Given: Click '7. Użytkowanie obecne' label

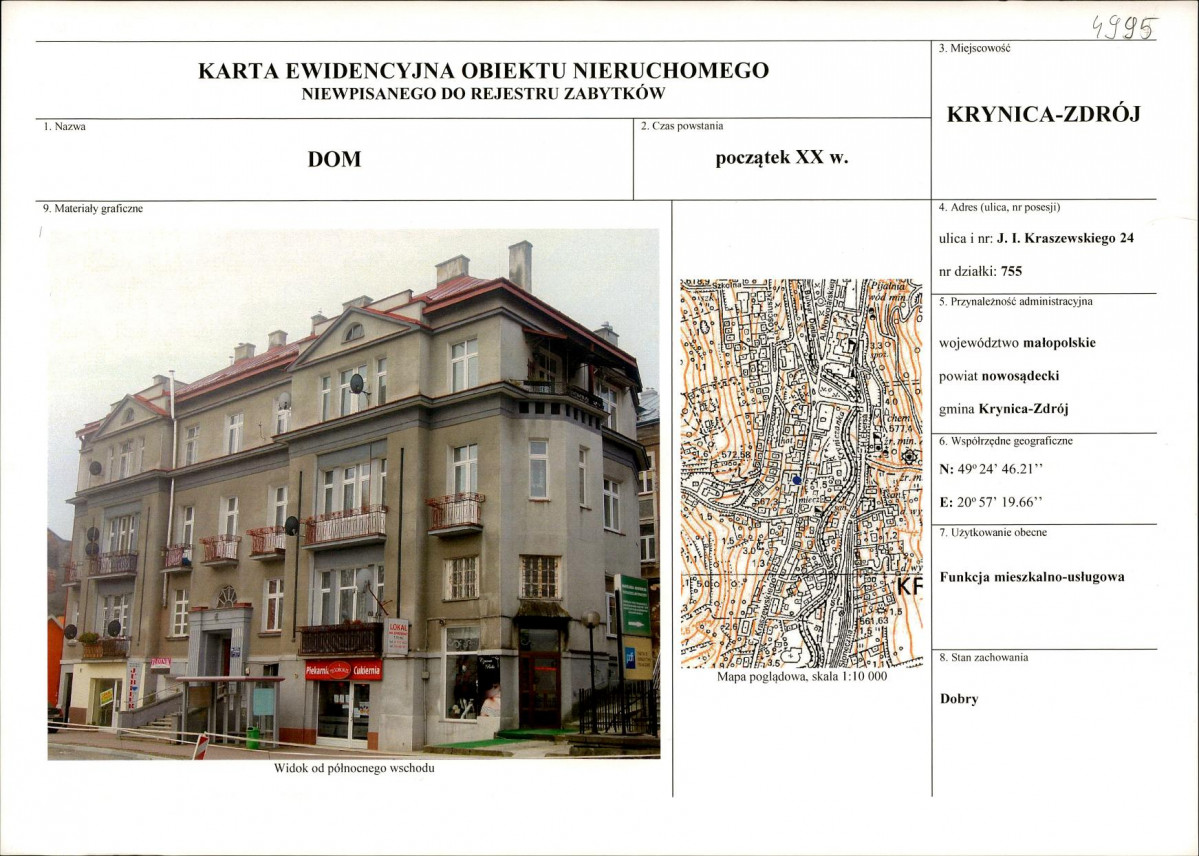Looking at the screenshot, I should [993, 532].
